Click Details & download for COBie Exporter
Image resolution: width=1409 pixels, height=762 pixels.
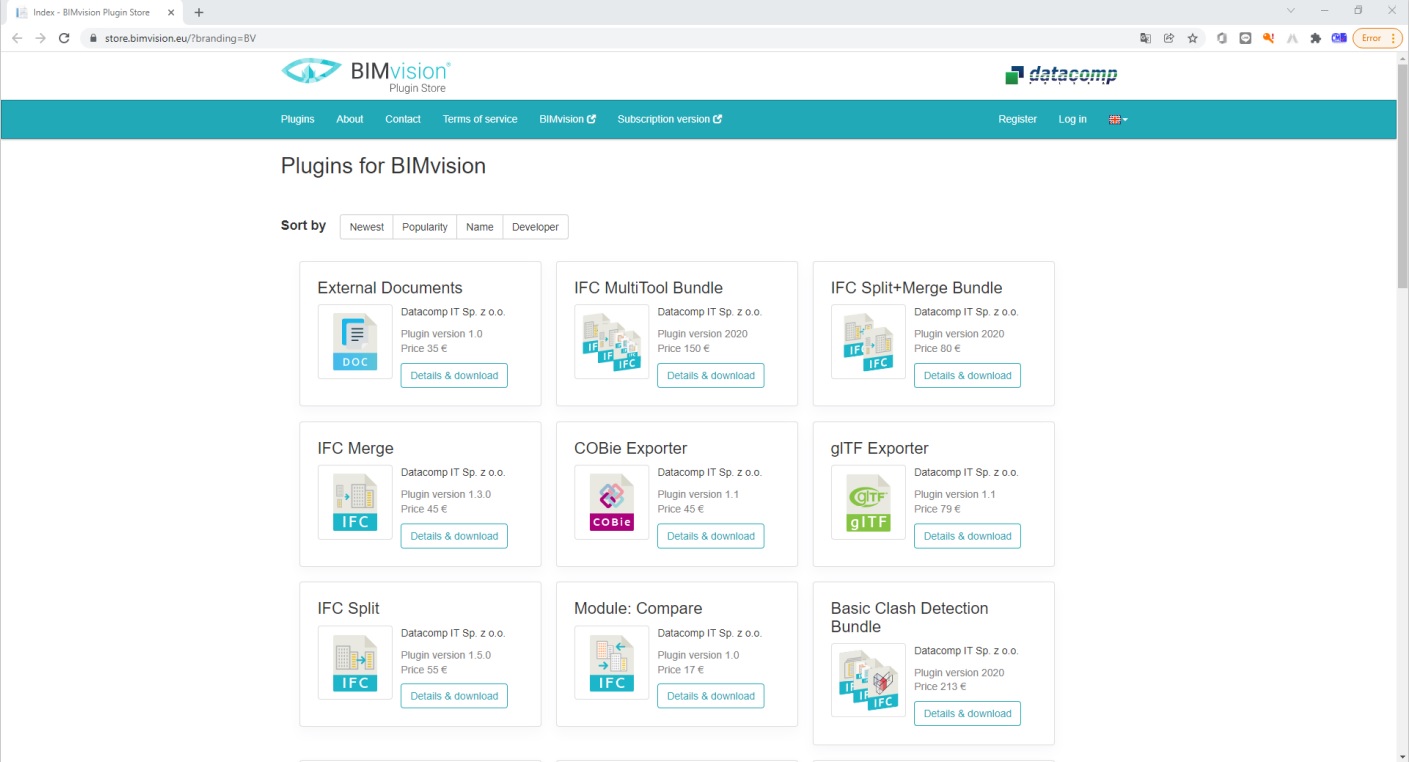[x=711, y=536]
